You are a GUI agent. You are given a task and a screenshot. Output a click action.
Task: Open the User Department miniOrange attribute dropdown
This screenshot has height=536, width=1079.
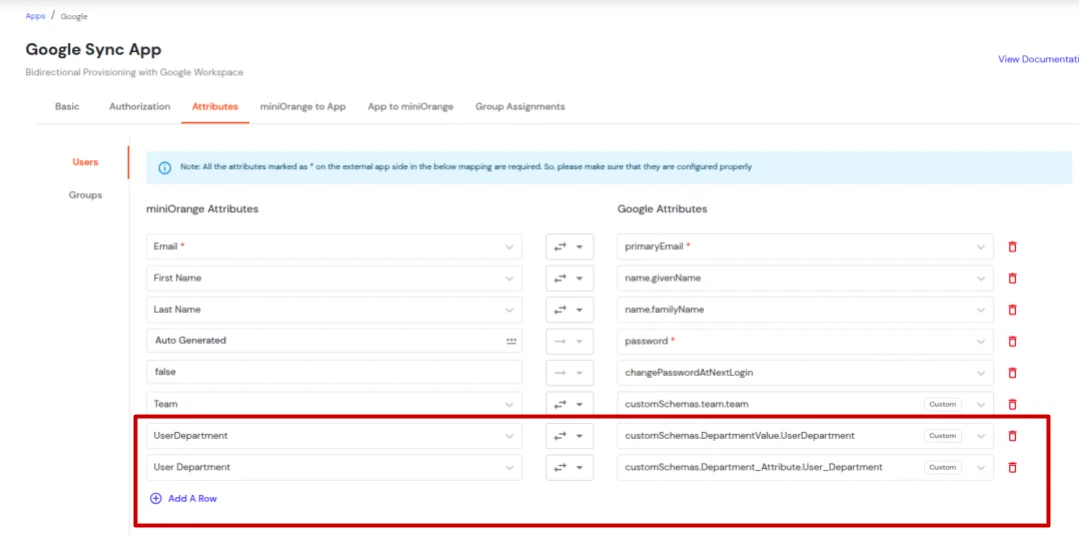coord(334,467)
